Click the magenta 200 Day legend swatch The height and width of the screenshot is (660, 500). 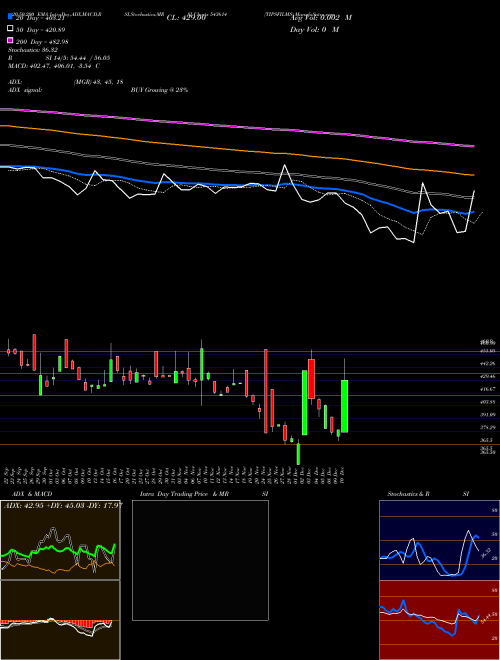click(x=10, y=40)
